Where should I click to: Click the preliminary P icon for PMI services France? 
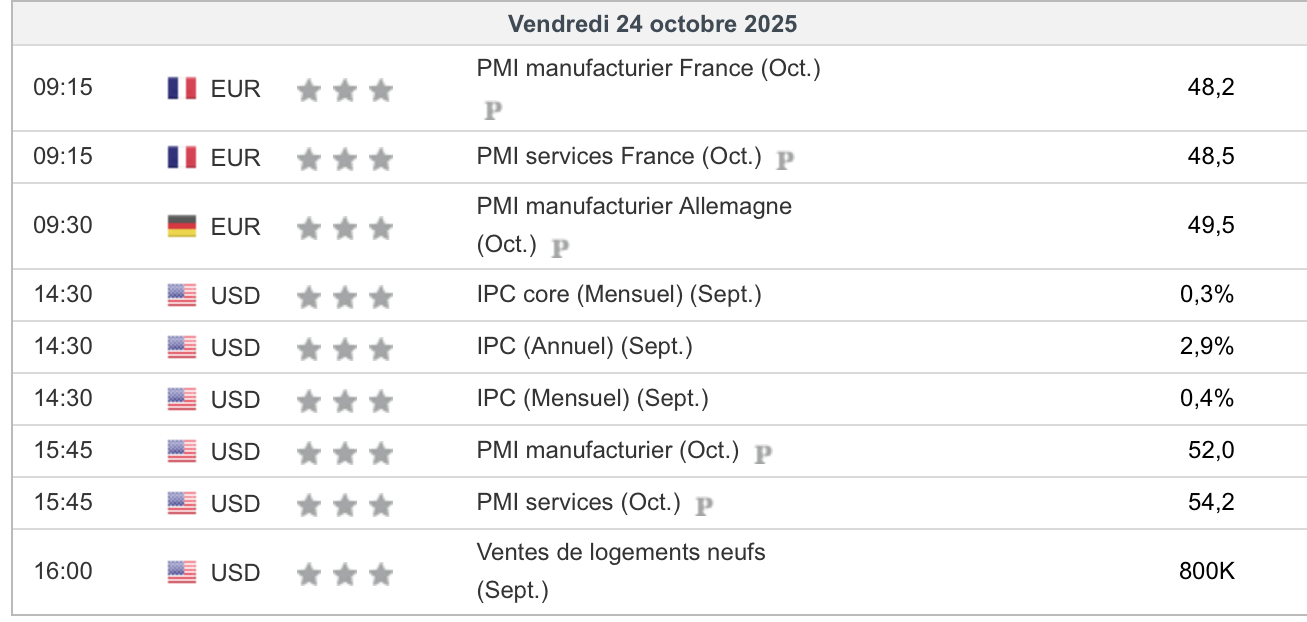[x=786, y=158]
